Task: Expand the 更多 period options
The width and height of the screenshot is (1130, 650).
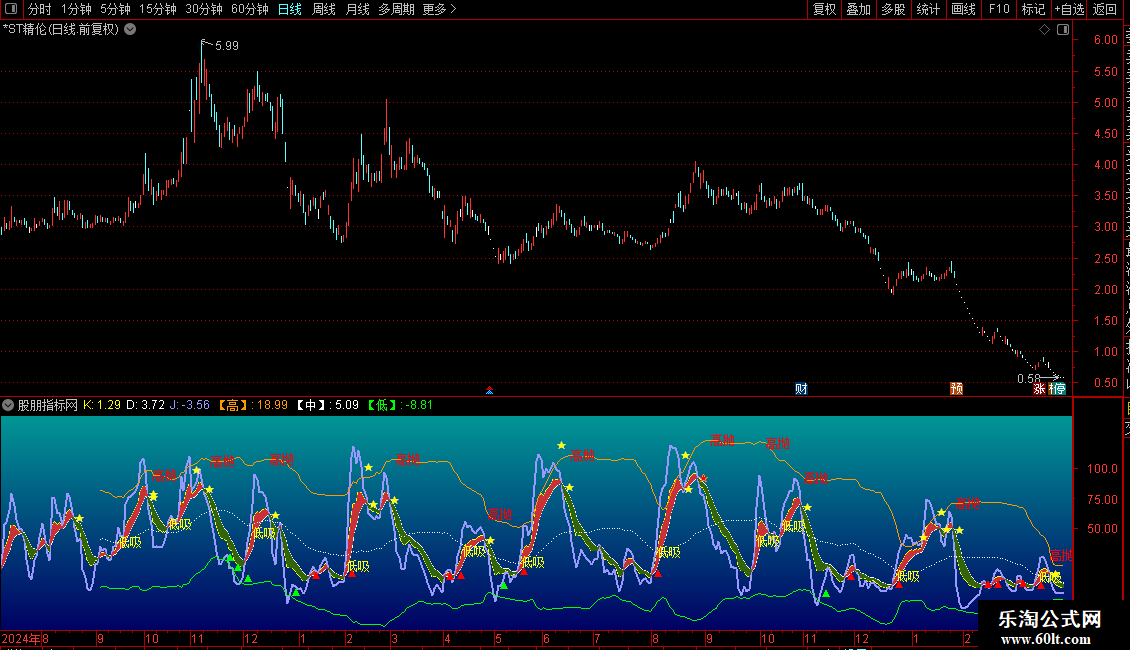Action: (x=439, y=9)
